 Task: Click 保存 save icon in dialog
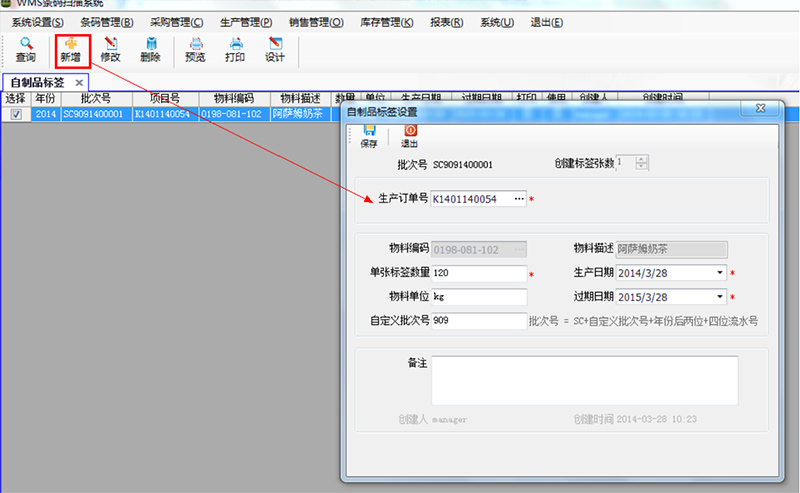369,136
